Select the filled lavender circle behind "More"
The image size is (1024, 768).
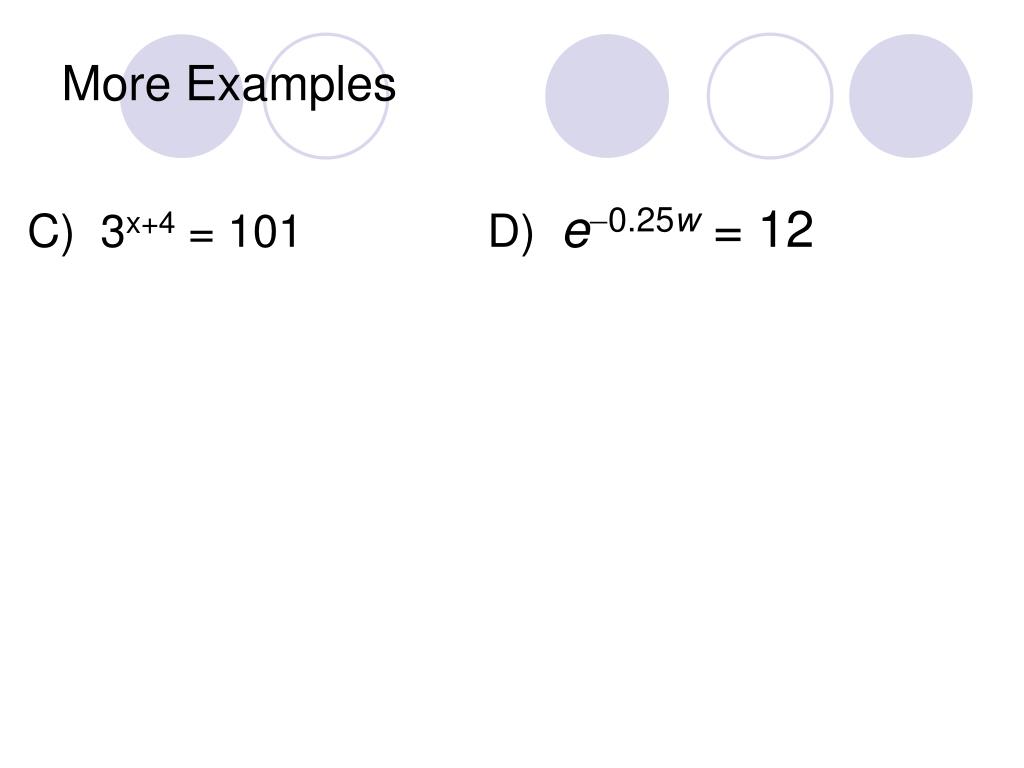(x=182, y=96)
